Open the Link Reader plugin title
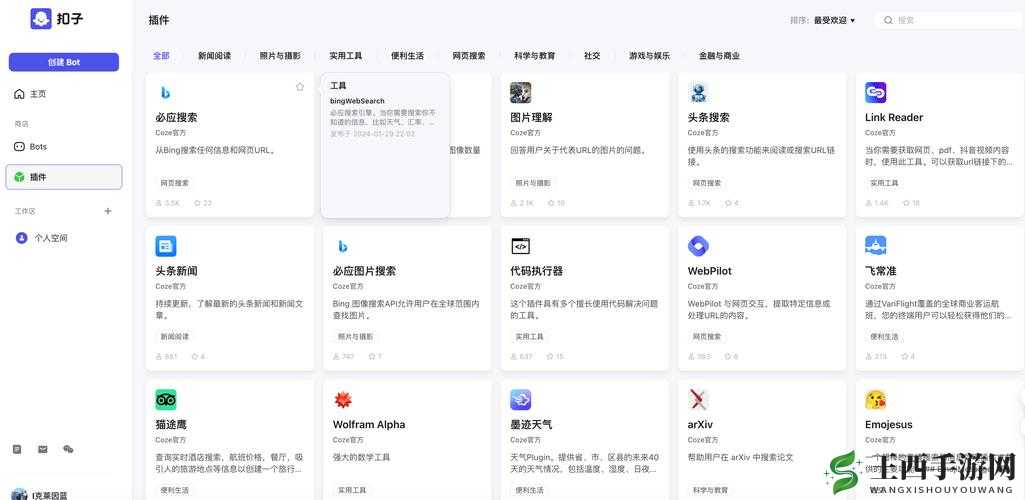Image resolution: width=1025 pixels, height=500 pixels. point(894,118)
